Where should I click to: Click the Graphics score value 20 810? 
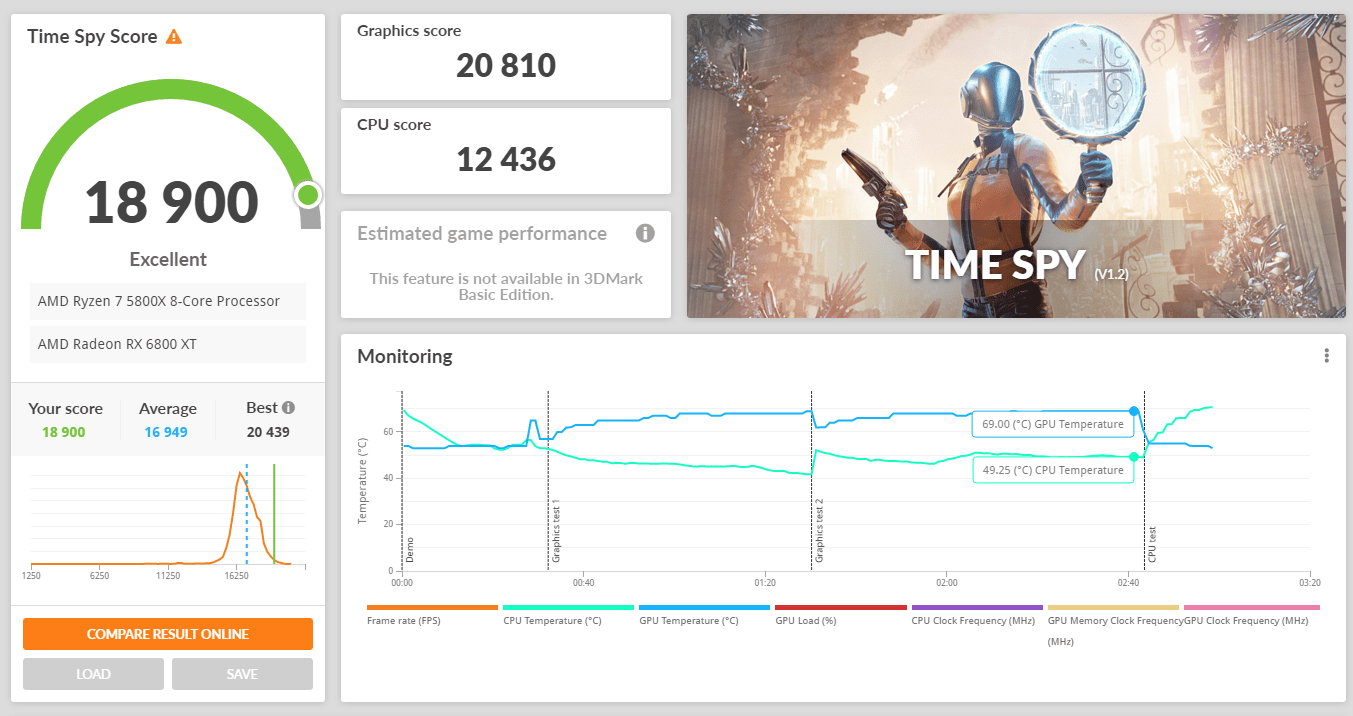[x=506, y=66]
